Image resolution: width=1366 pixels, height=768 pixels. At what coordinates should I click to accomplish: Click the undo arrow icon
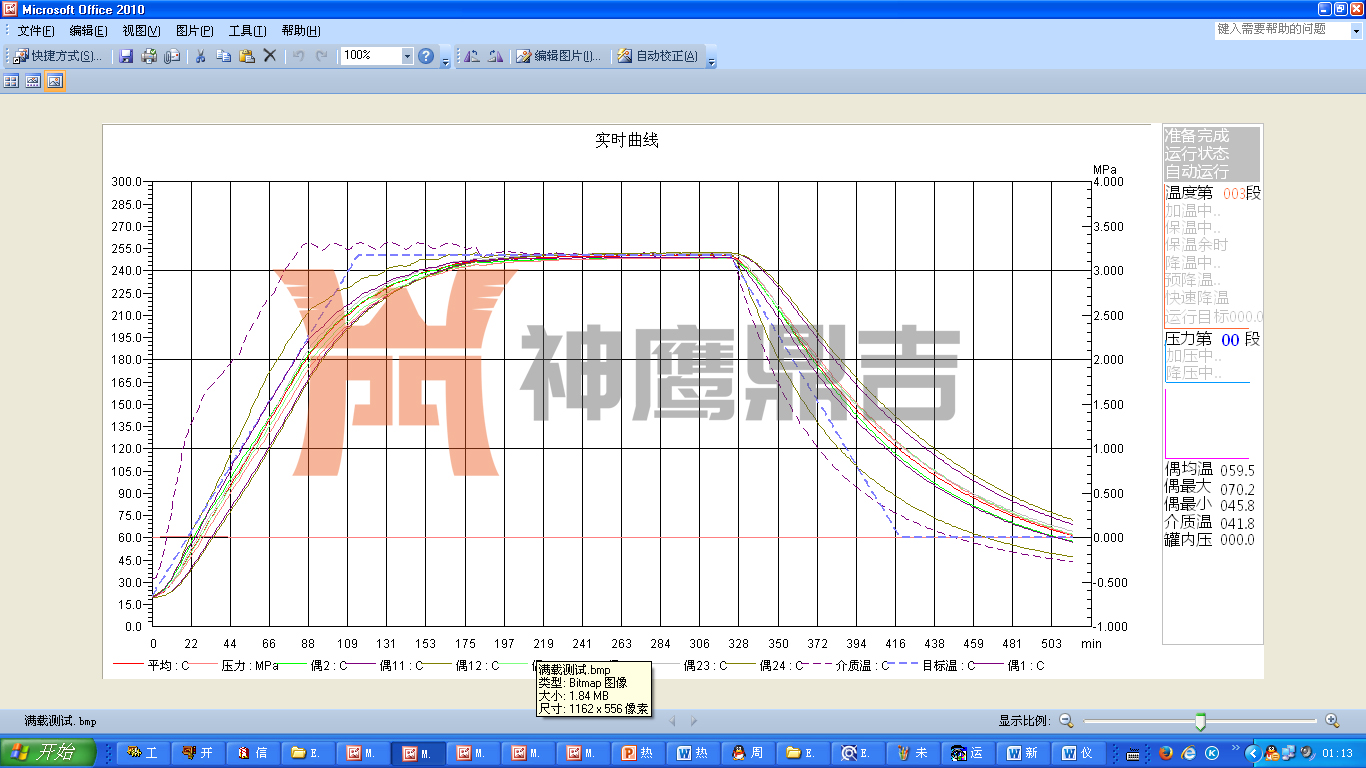[298, 56]
